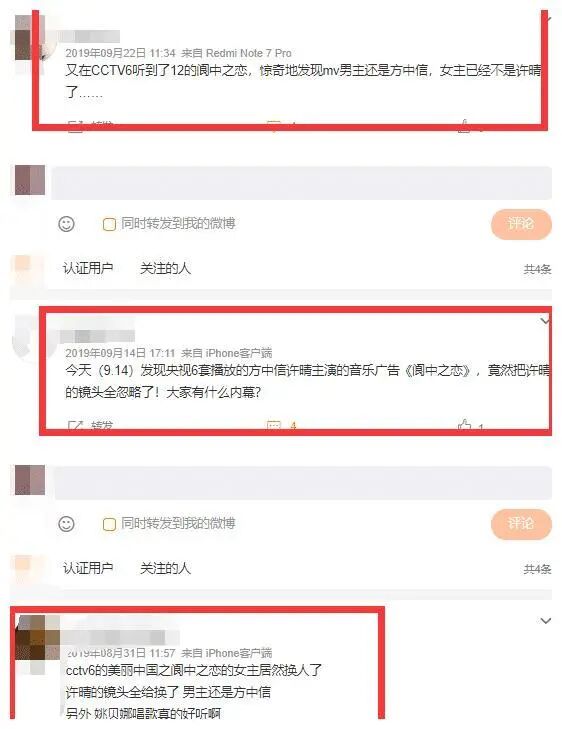Click repost icon on 09月22日 post
562x729 pixels.
[x=75, y=126]
